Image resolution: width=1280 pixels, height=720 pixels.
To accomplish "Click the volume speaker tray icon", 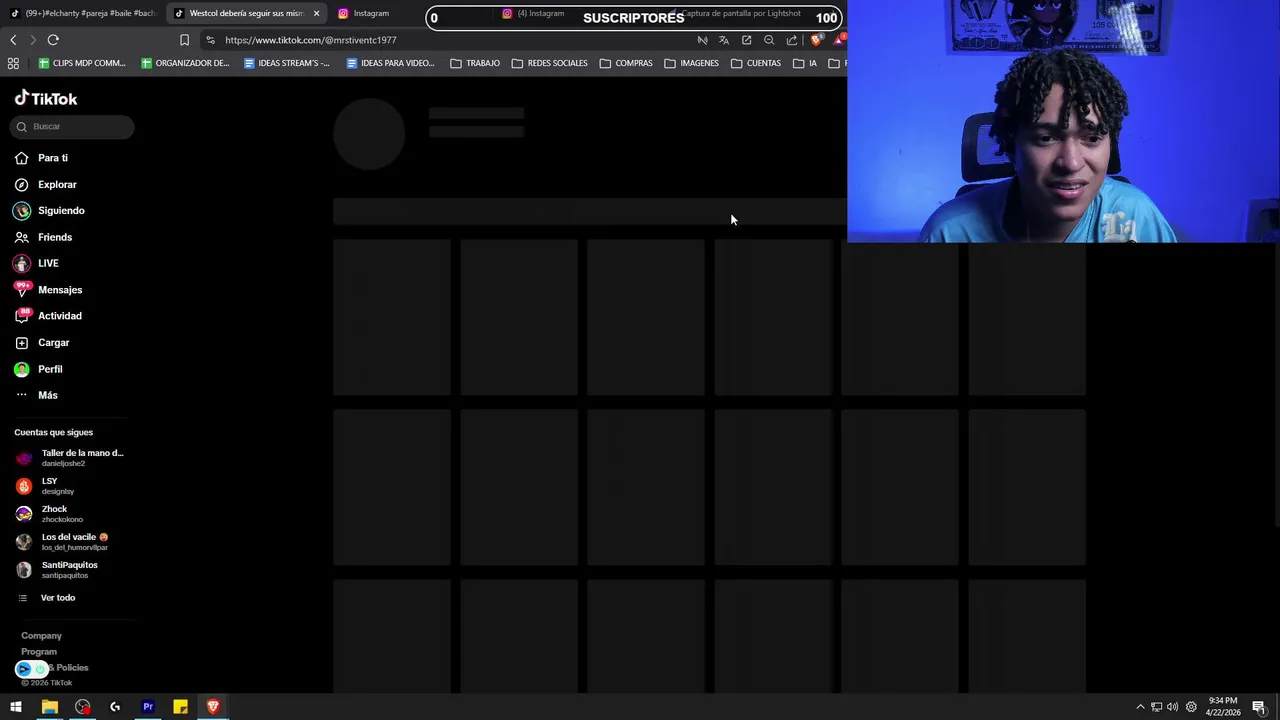I will 1173,707.
